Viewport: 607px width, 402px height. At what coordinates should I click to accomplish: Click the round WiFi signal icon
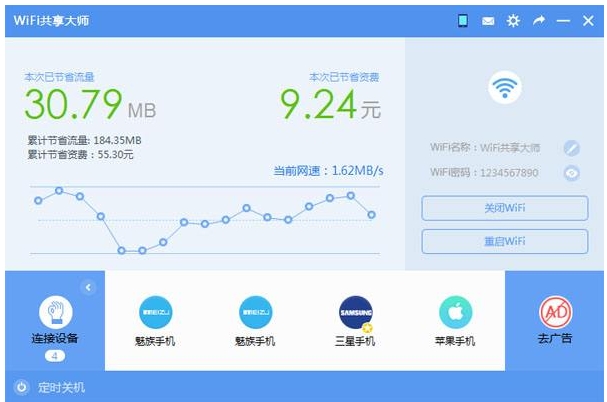coord(505,87)
